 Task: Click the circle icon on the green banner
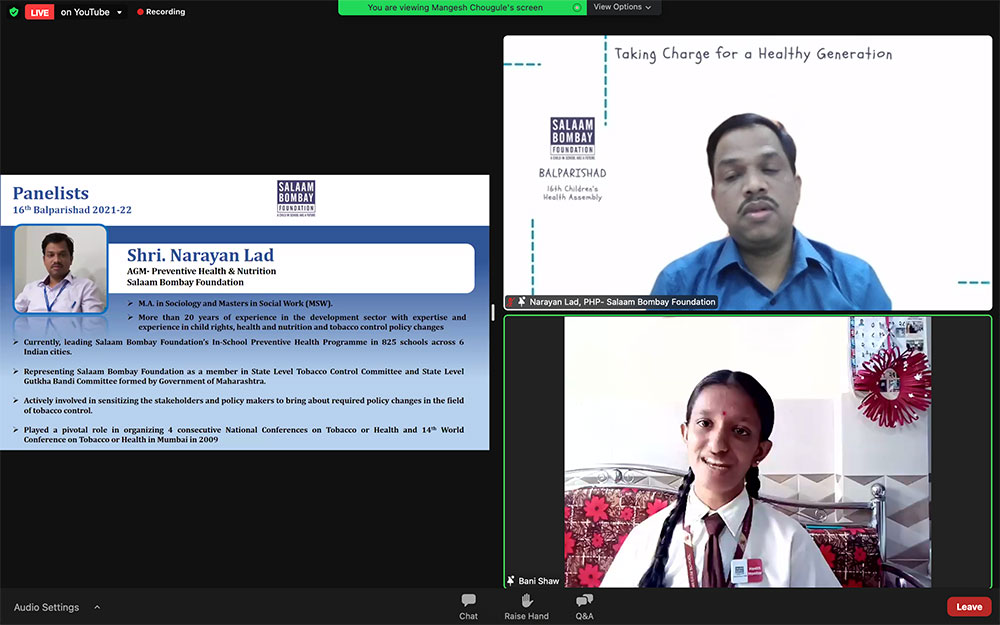(x=577, y=8)
